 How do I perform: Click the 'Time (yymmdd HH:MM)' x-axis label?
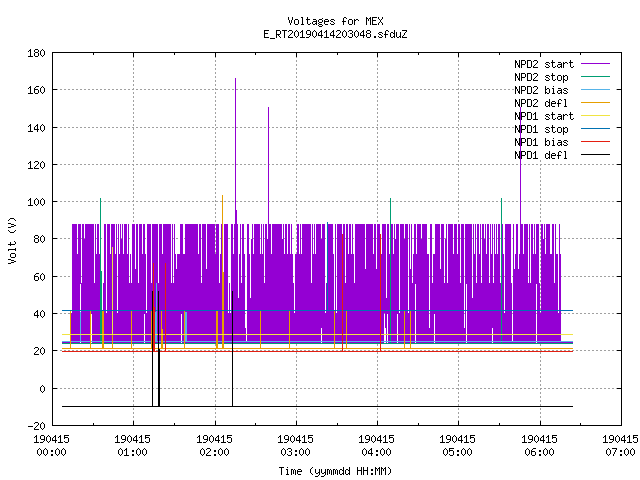[x=335, y=471]
